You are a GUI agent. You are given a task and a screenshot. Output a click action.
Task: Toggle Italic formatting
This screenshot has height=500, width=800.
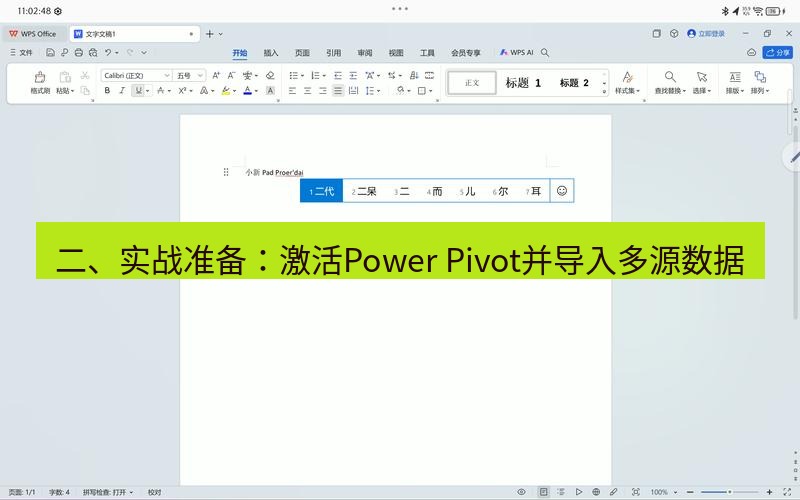click(122, 90)
